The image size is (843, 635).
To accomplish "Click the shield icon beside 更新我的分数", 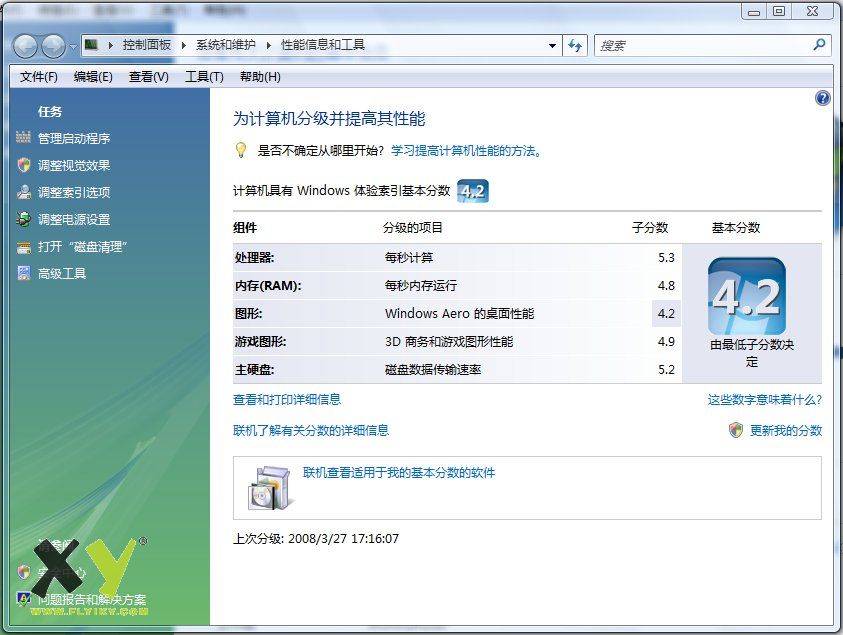I will 736,430.
